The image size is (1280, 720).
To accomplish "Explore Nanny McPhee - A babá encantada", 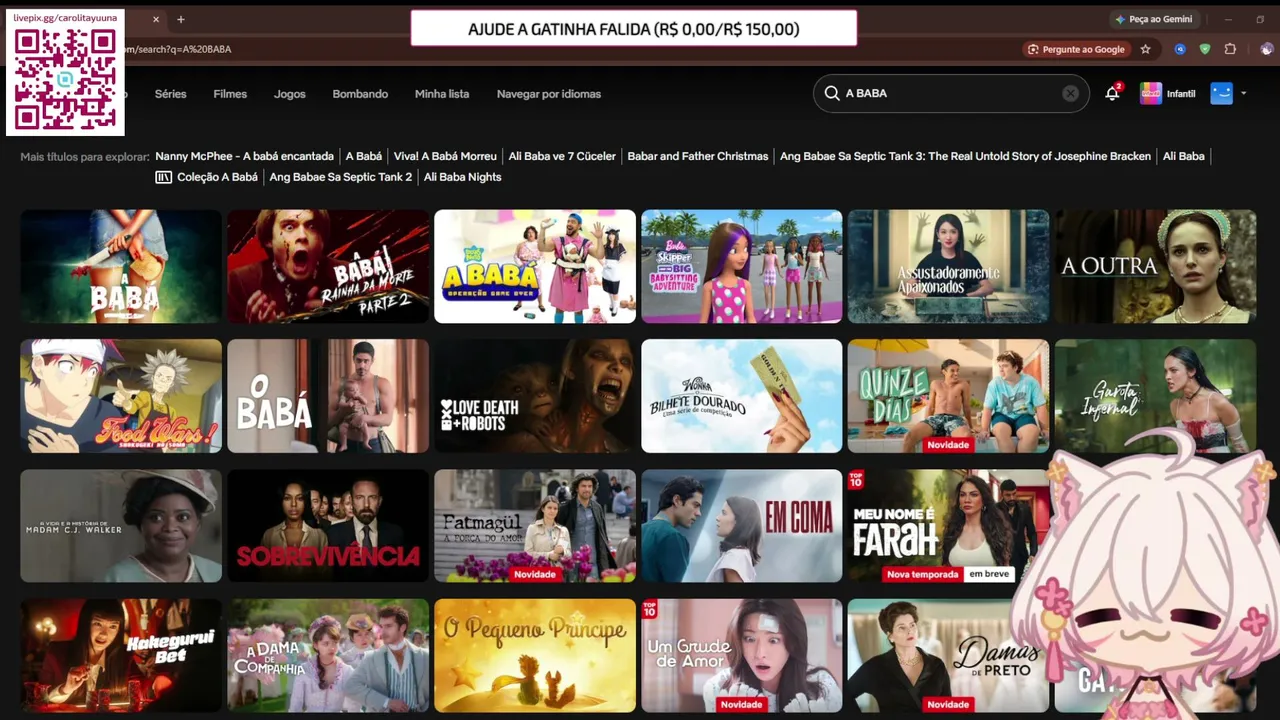I will pyautogui.click(x=244, y=156).
